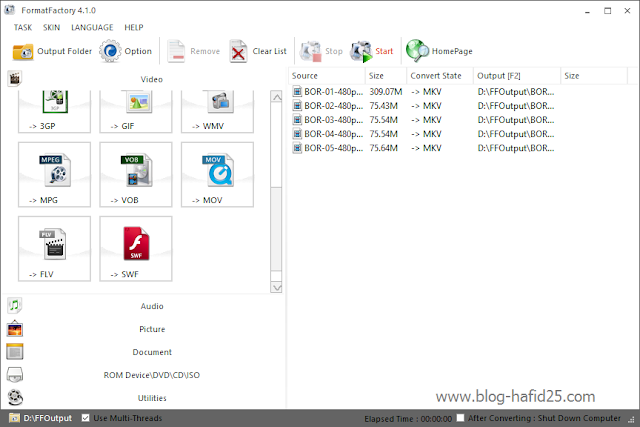Click the Utilities film reel icon

(15, 397)
